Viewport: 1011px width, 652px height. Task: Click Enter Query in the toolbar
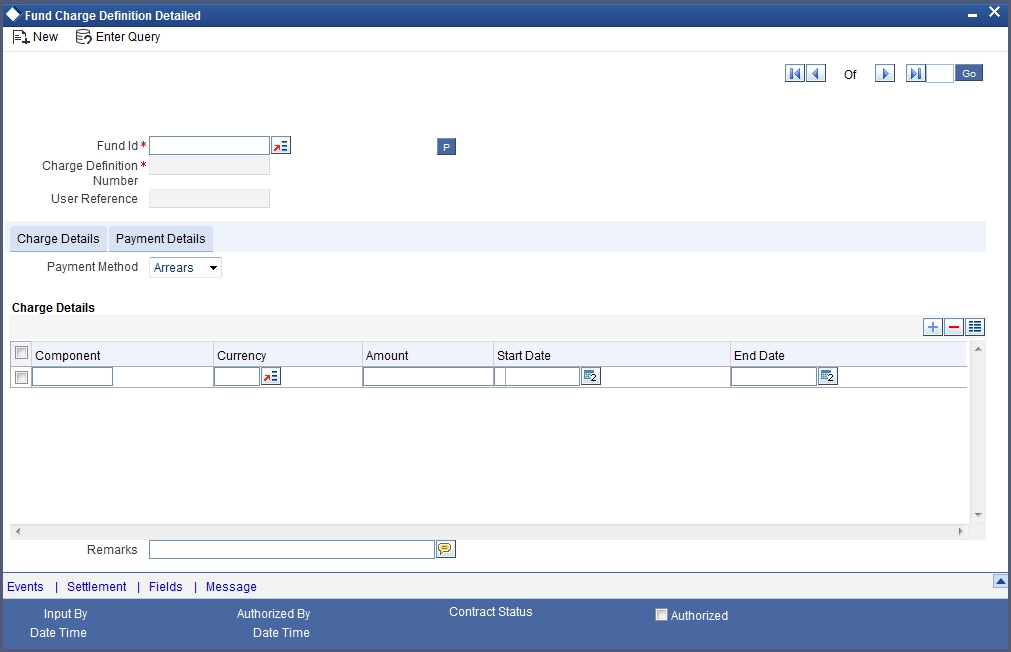coord(118,37)
